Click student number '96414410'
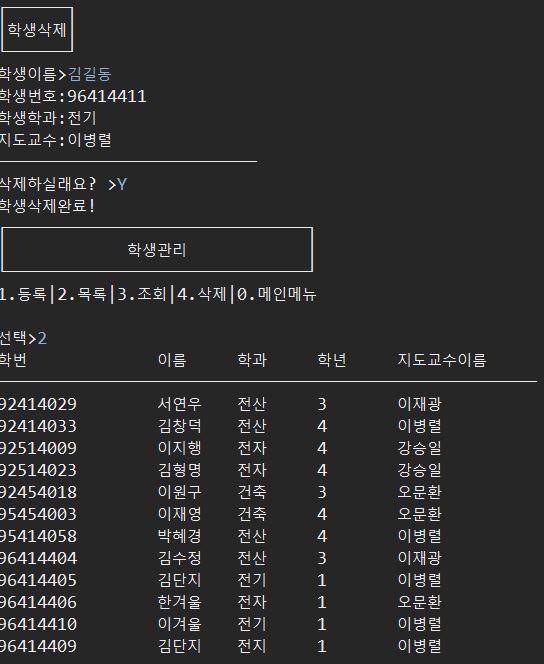This screenshot has width=544, height=664. 38,624
